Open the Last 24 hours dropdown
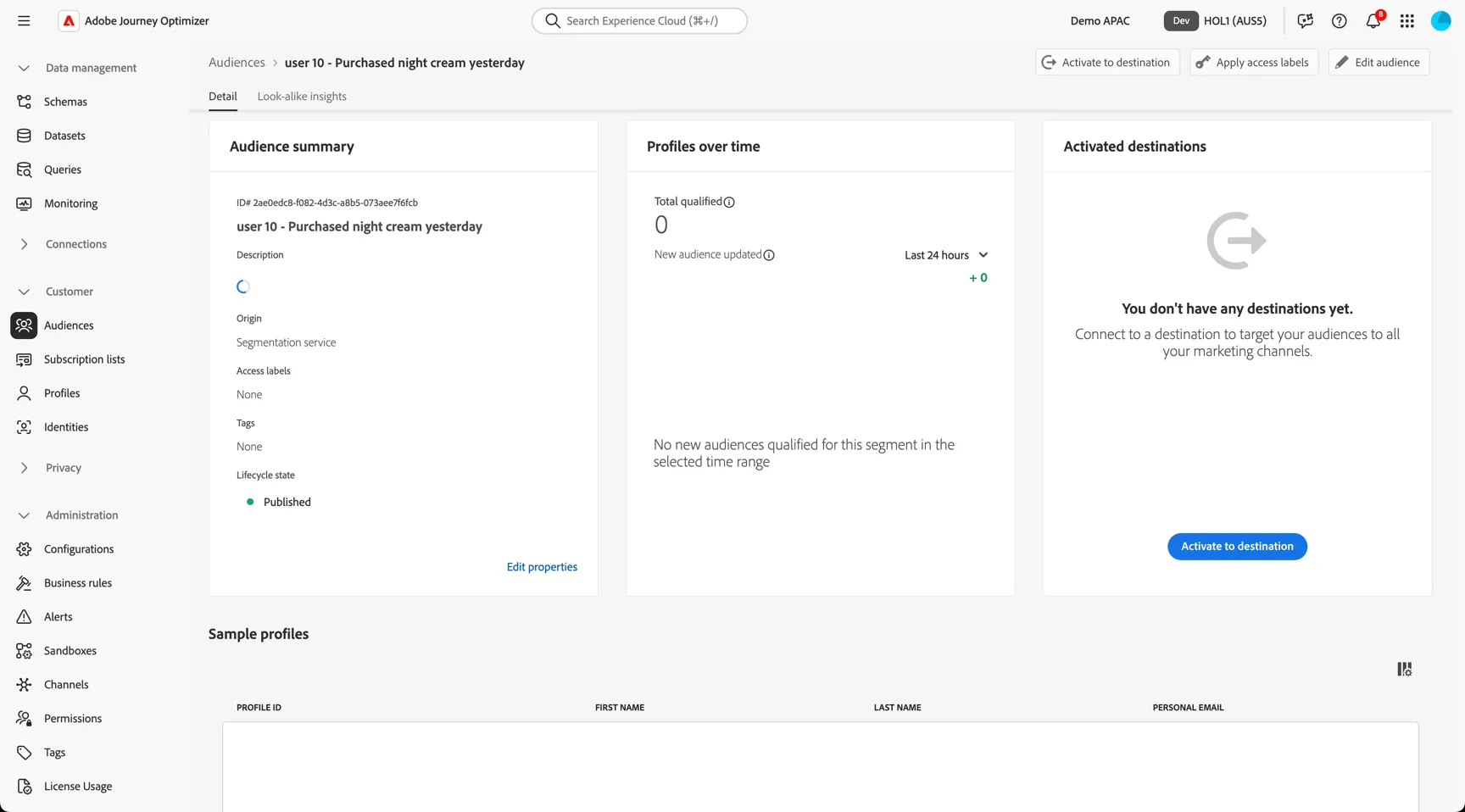Image resolution: width=1465 pixels, height=812 pixels. point(946,255)
